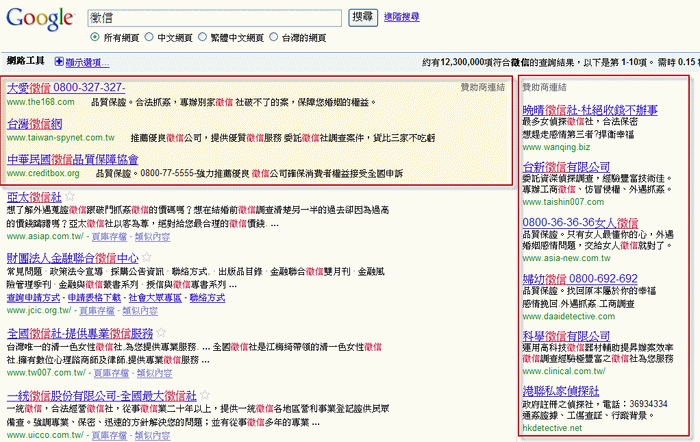The image size is (700, 442).
Task: Click the 網路工具 label
Action: [x=26, y=61]
